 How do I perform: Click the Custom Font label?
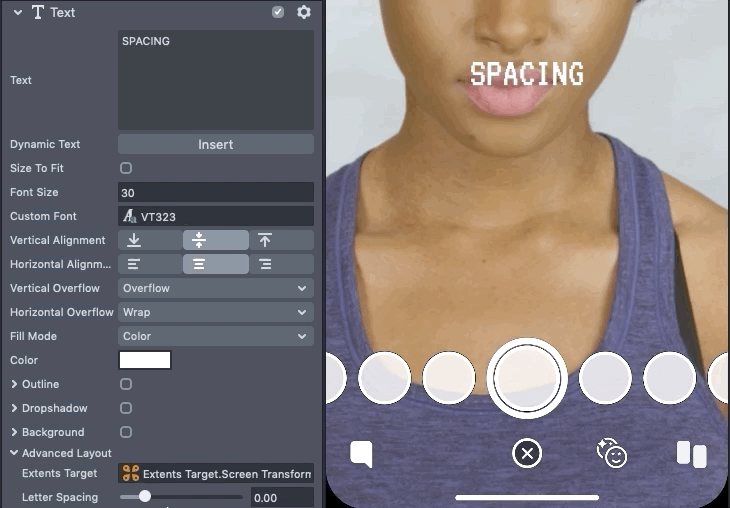(x=43, y=216)
